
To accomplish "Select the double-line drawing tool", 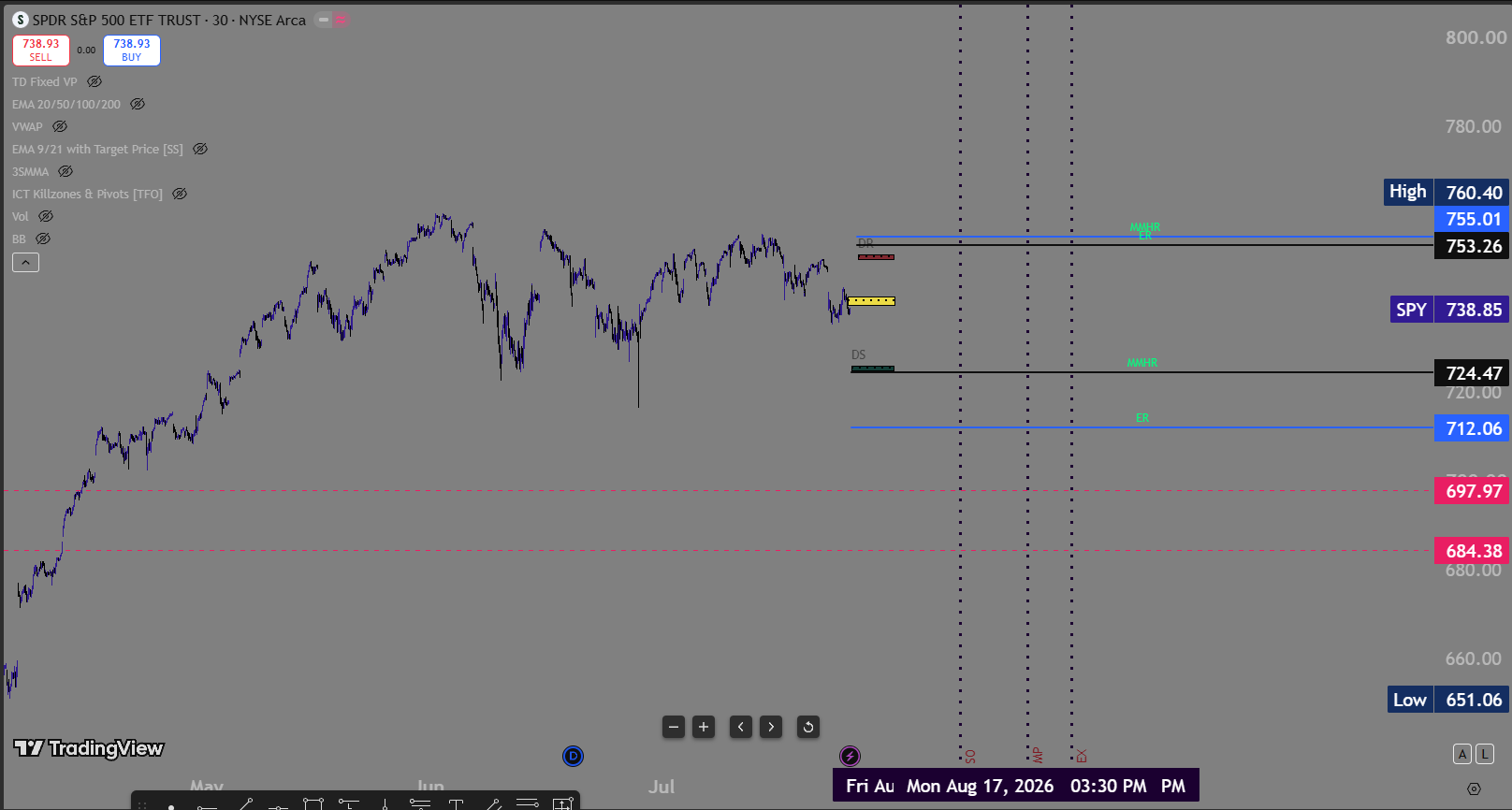I will pyautogui.click(x=527, y=803).
